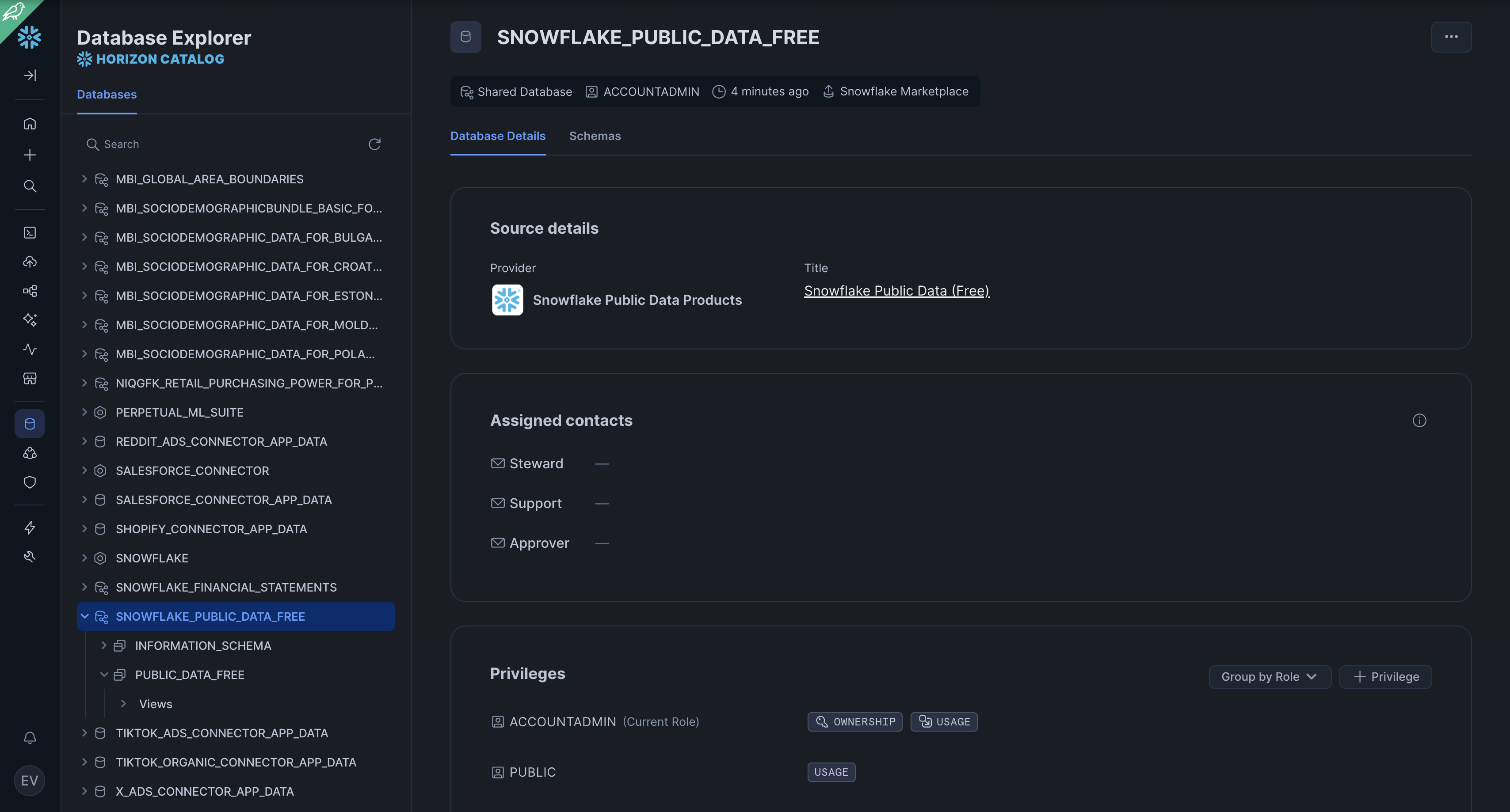Collapse the SNOWFLAKE_PUBLIC_DATA_FREE tree node
The width and height of the screenshot is (1510, 812).
tap(84, 616)
